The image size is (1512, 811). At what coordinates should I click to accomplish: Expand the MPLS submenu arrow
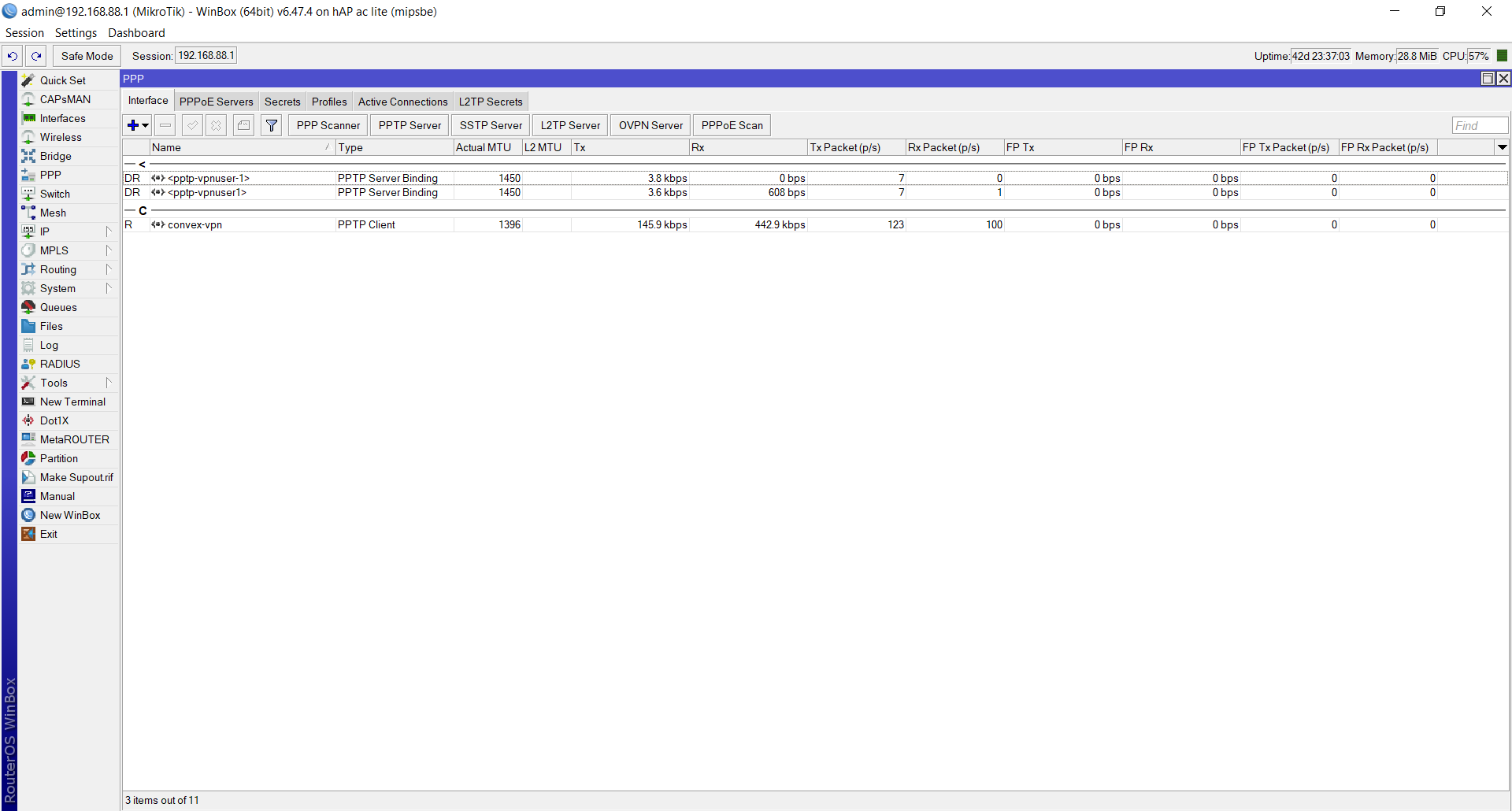(109, 250)
